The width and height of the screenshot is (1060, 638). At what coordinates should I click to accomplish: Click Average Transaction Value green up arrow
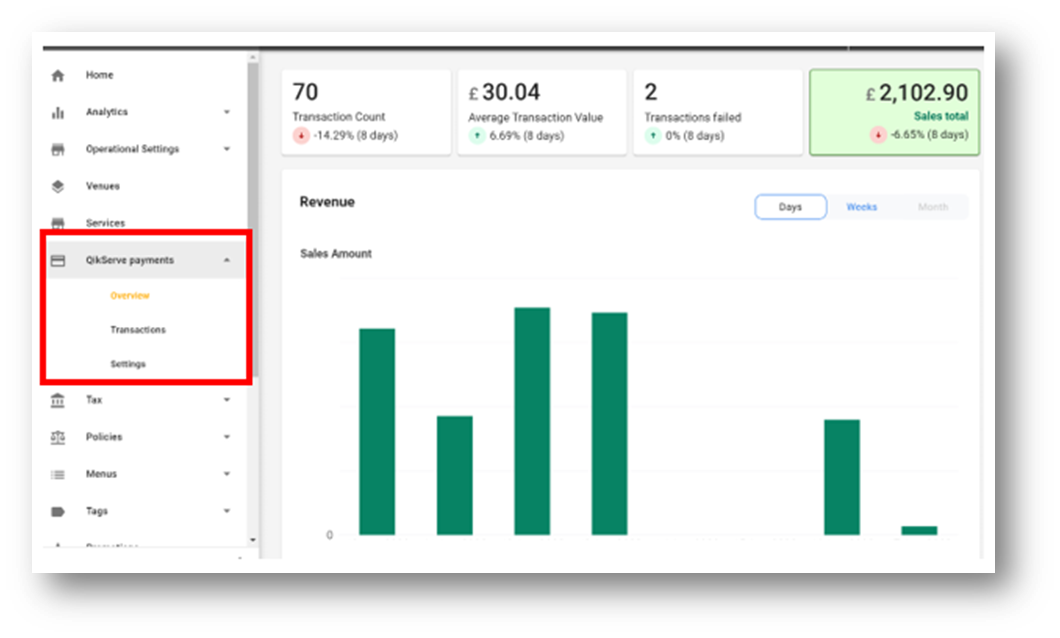coord(477,136)
